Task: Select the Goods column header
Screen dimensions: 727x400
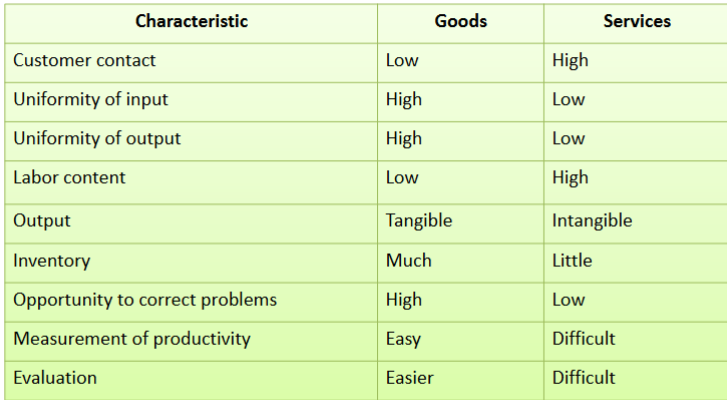Action: tap(460, 21)
